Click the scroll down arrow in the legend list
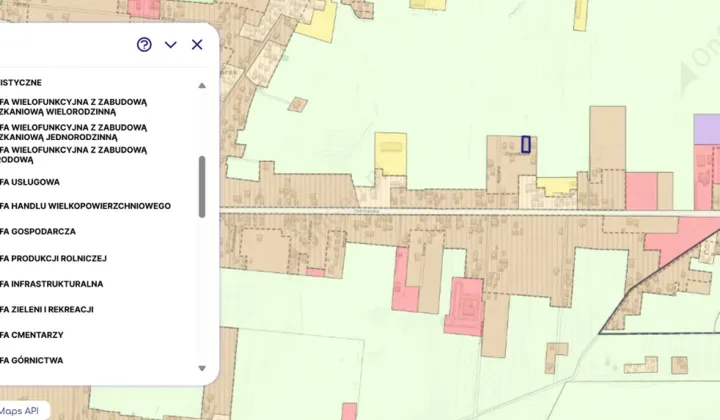The image size is (720, 420). tap(202, 368)
